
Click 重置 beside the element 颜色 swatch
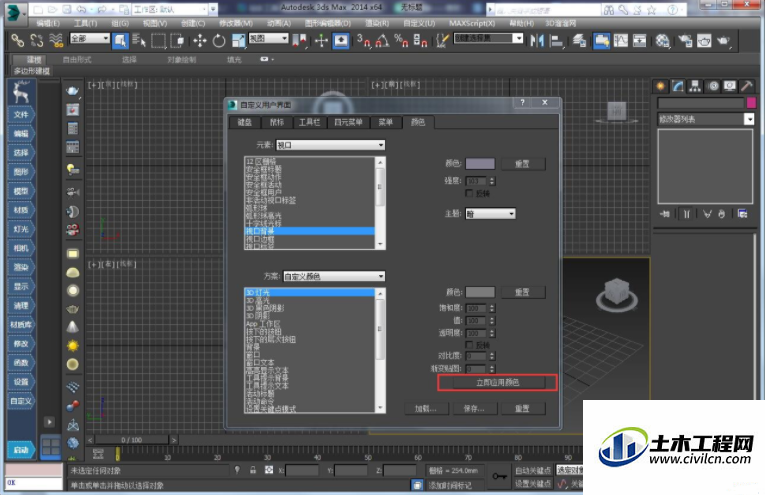(x=523, y=164)
